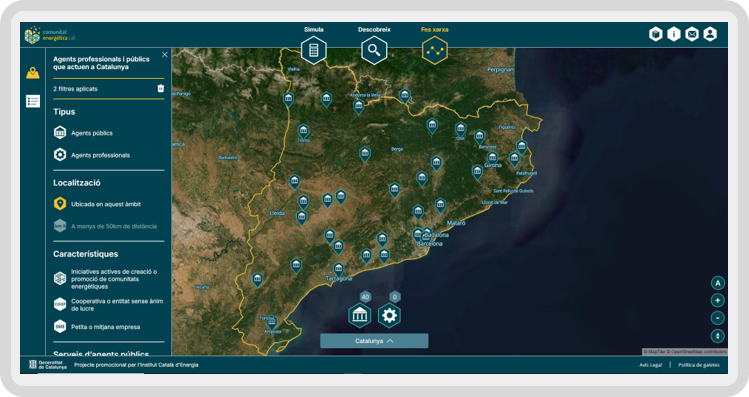The image size is (749, 397).
Task: Switch to list view in sidebar
Action: 33,101
